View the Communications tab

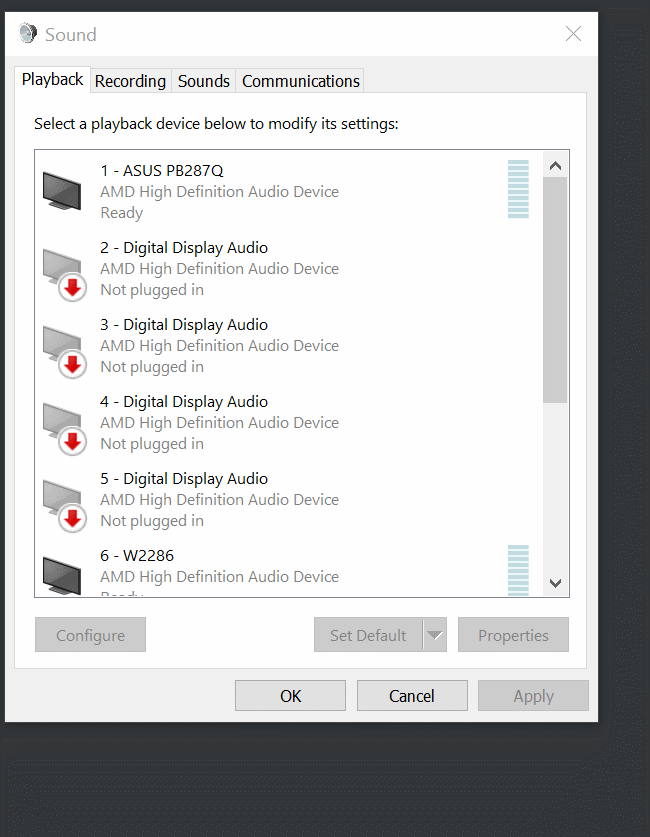point(299,80)
